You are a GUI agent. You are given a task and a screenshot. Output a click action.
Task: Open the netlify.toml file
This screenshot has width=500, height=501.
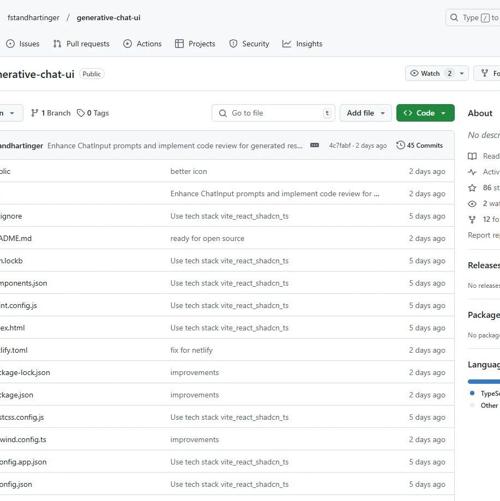click(x=14, y=350)
